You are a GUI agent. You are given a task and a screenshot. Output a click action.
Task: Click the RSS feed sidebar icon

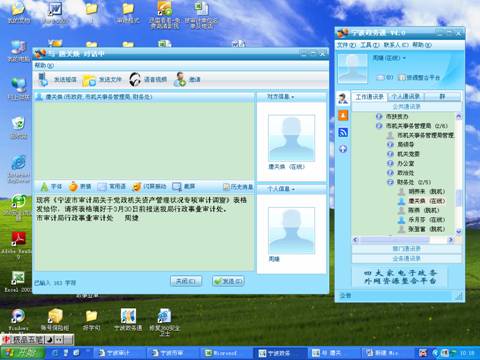[343, 132]
